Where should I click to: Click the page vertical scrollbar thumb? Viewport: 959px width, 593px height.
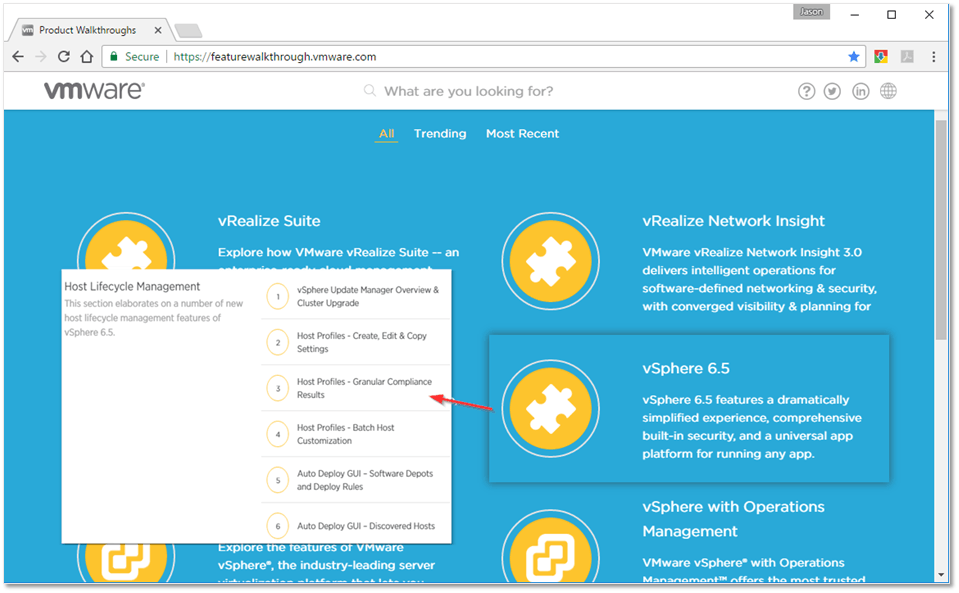click(x=941, y=229)
